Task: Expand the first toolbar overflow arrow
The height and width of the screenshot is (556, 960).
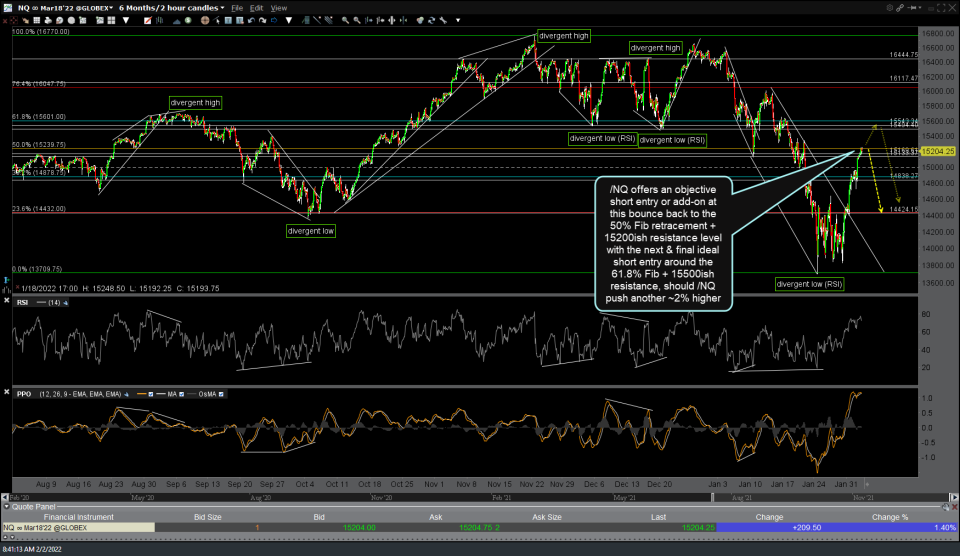Action: (x=126, y=20)
